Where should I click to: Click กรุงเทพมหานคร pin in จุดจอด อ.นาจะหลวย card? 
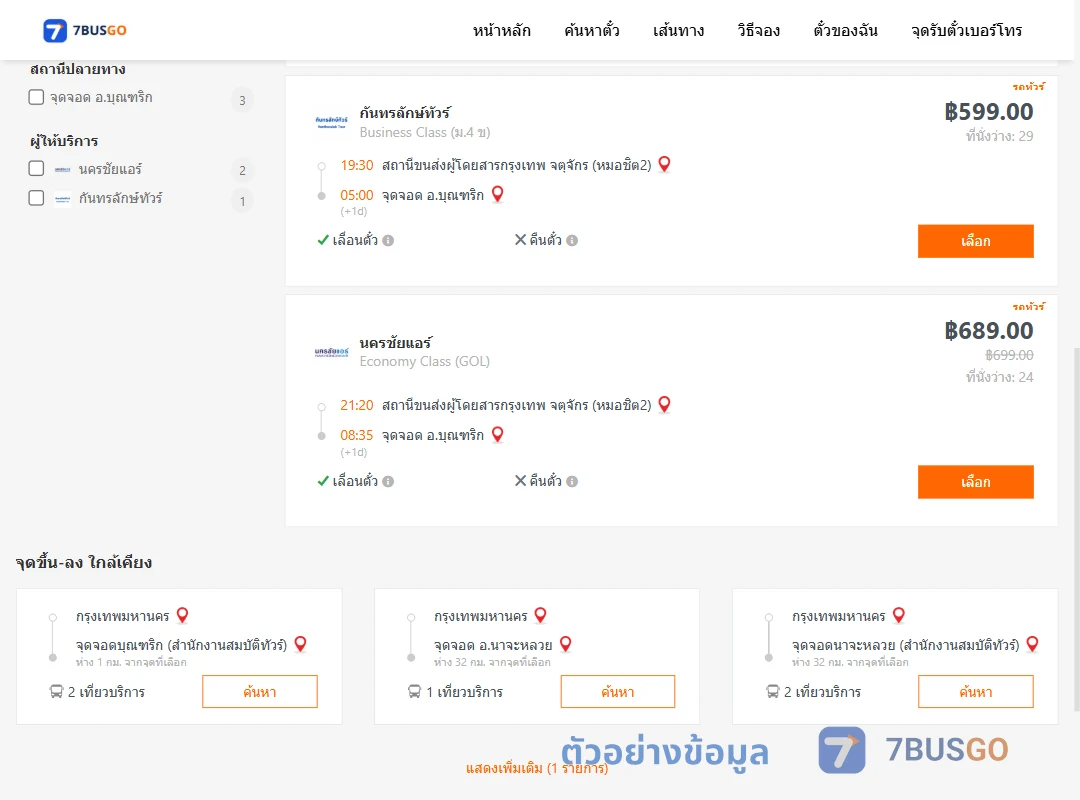[x=541, y=615]
